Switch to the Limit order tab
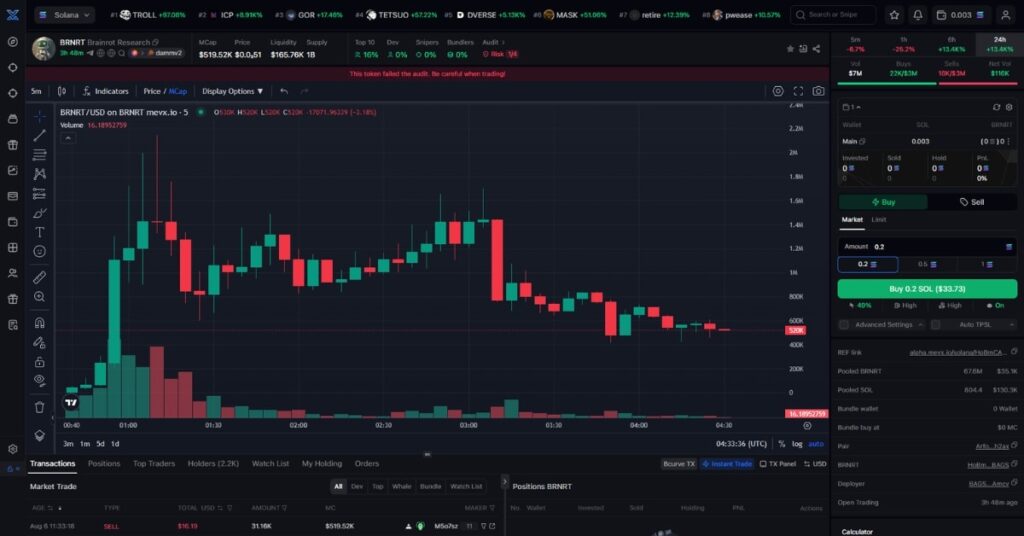This screenshot has width=1024, height=536. tap(878, 220)
